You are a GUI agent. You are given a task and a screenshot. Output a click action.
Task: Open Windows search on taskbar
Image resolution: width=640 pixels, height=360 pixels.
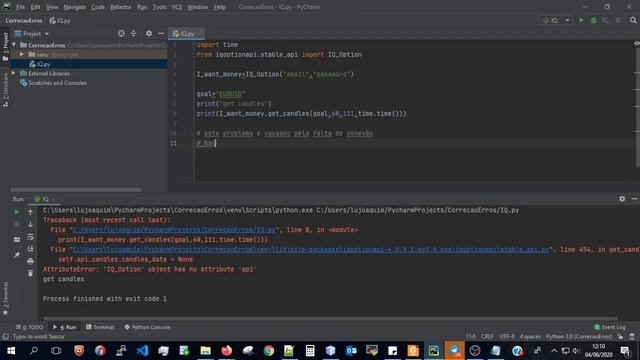(x=34, y=351)
